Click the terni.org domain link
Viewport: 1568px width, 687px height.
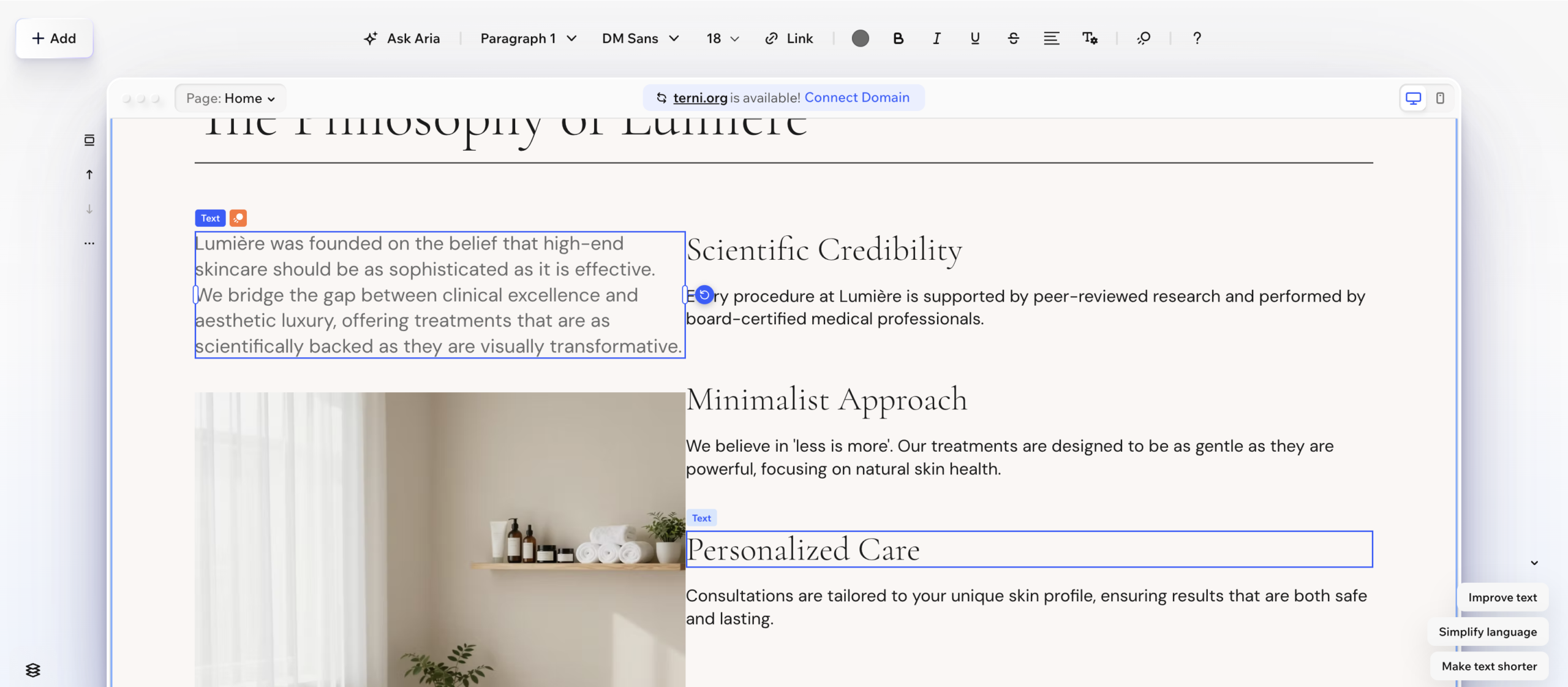click(x=699, y=97)
